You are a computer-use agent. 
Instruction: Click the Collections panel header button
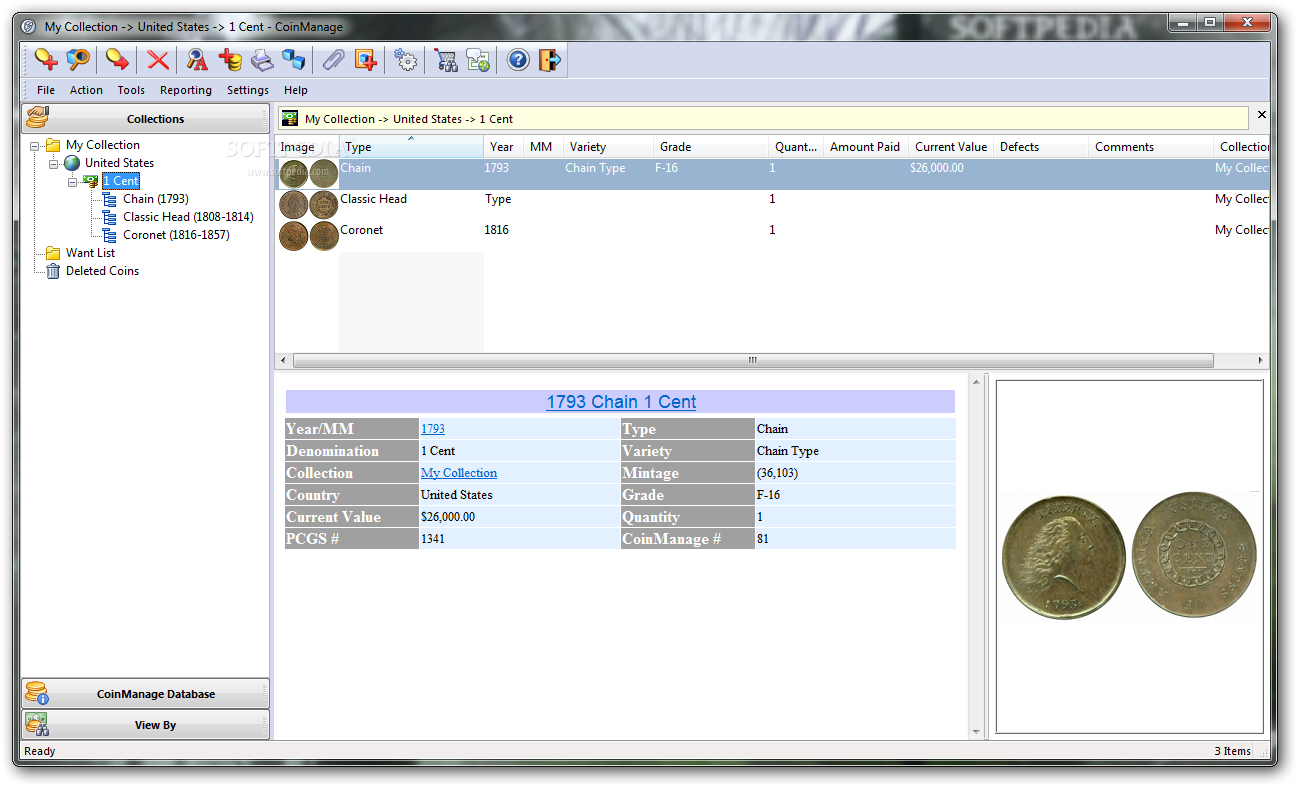click(145, 118)
